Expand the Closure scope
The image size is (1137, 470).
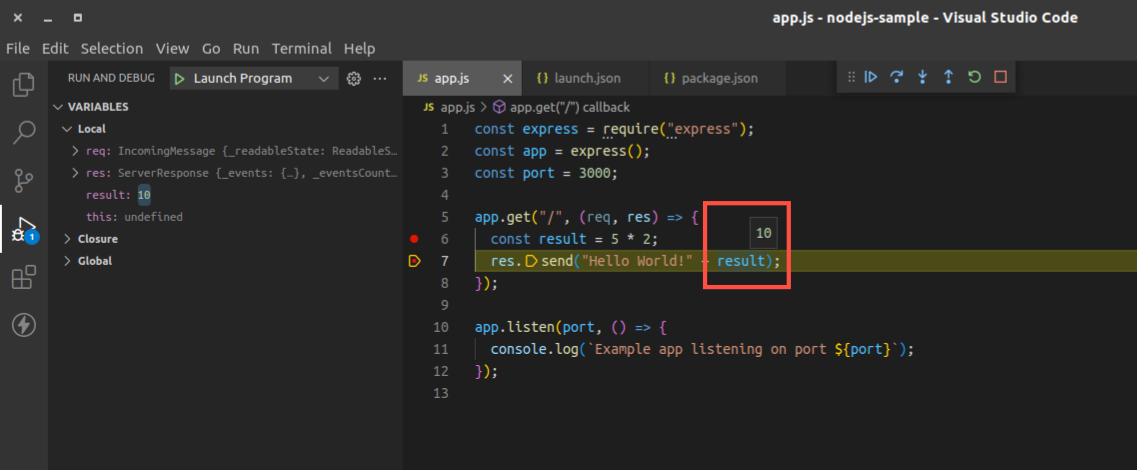tap(67, 239)
